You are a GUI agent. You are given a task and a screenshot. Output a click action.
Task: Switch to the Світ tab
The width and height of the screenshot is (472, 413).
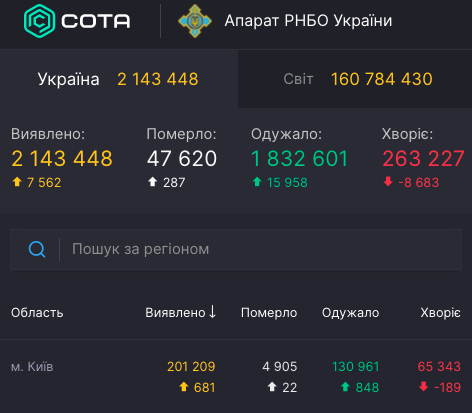tap(355, 79)
